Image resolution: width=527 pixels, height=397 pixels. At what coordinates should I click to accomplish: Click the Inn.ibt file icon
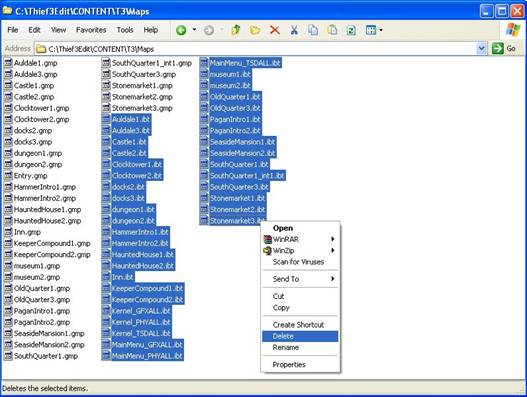pyautogui.click(x=106, y=277)
